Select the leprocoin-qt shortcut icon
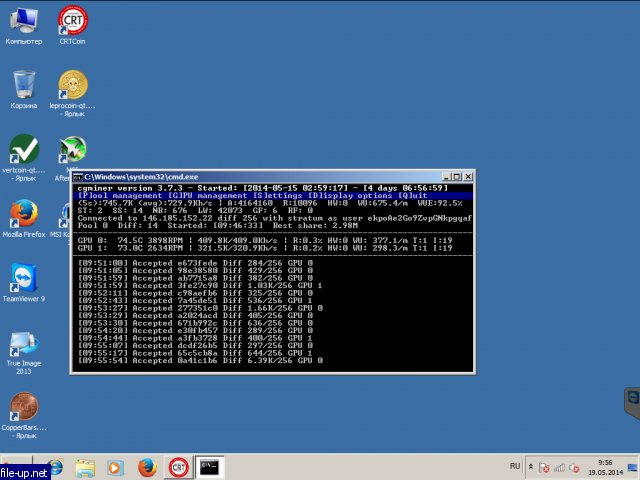The image size is (640, 480). pos(73,93)
